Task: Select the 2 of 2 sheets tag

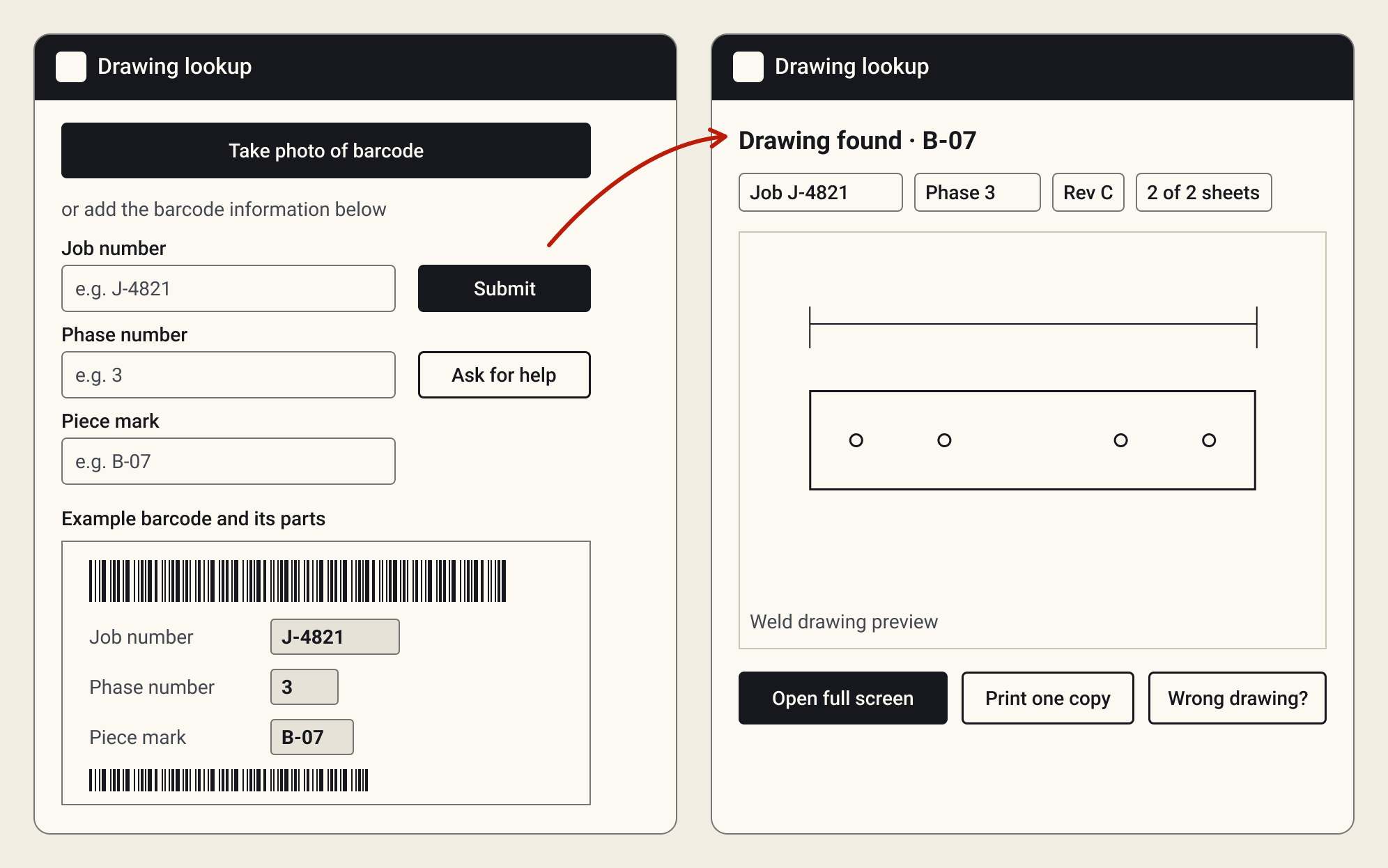Action: pyautogui.click(x=1204, y=192)
